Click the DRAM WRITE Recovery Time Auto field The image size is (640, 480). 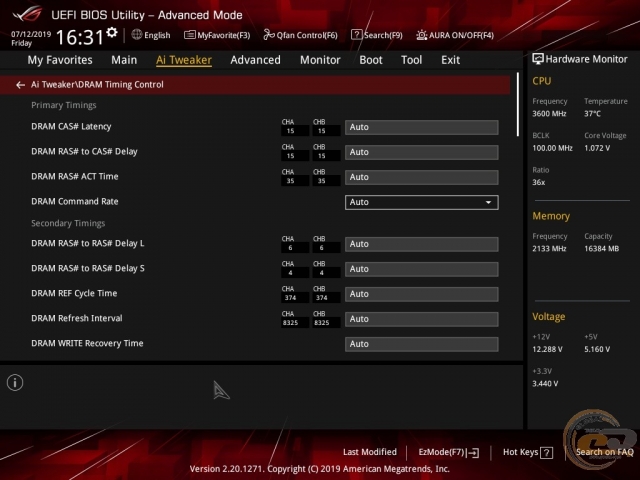coord(422,344)
